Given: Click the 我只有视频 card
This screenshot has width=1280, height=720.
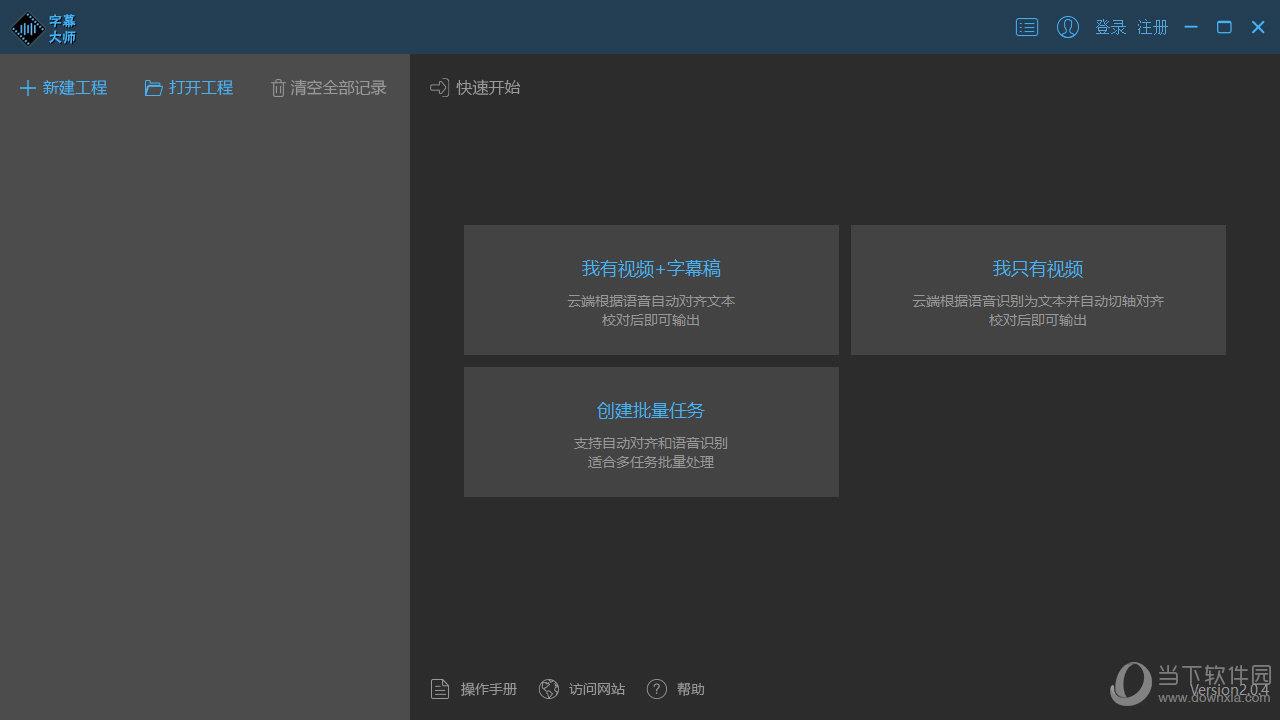Looking at the screenshot, I should (x=1038, y=290).
